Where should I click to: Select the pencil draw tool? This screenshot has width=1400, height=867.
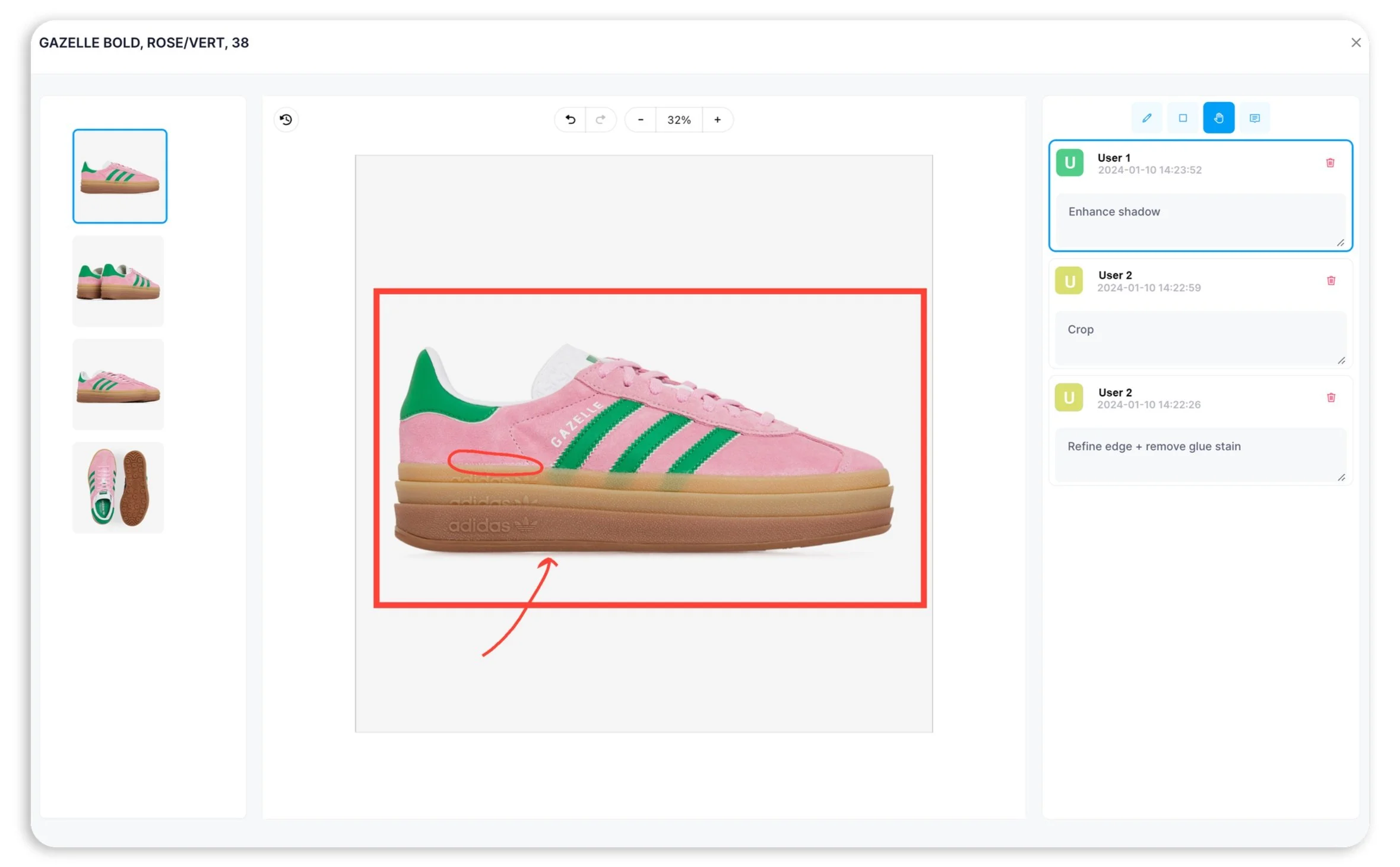pyautogui.click(x=1146, y=118)
